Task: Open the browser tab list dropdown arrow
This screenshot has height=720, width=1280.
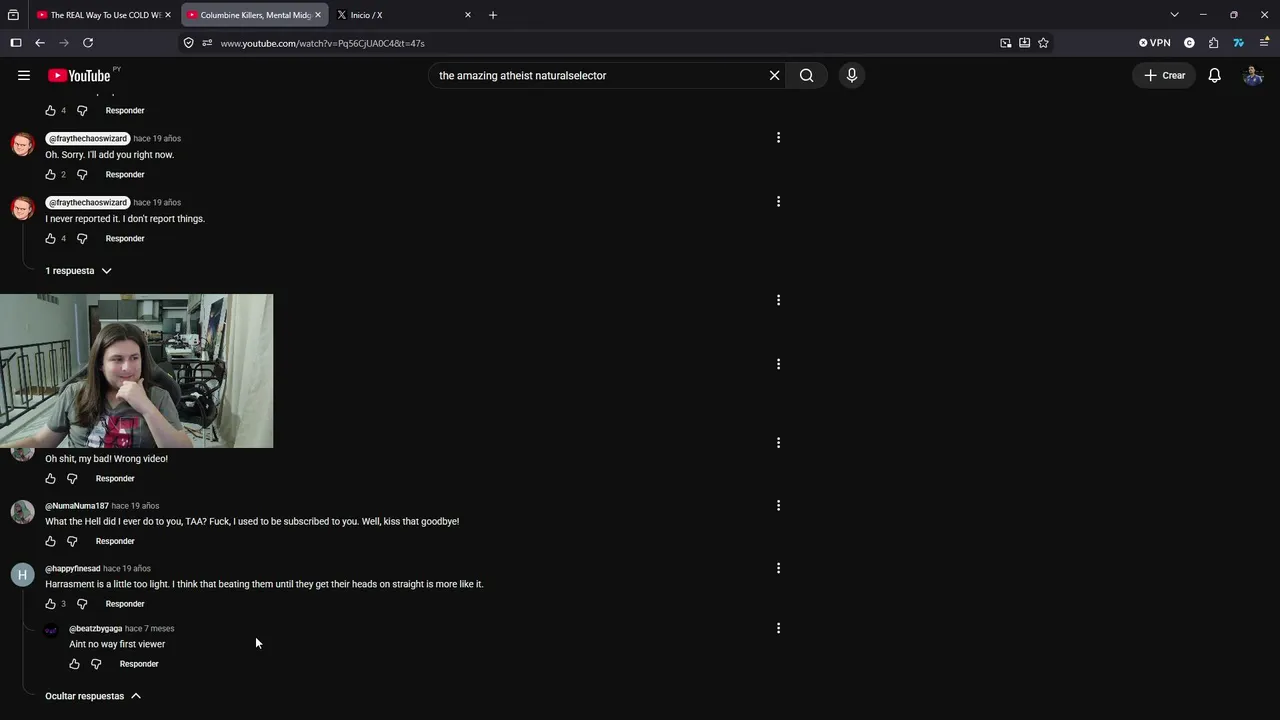Action: [1174, 15]
